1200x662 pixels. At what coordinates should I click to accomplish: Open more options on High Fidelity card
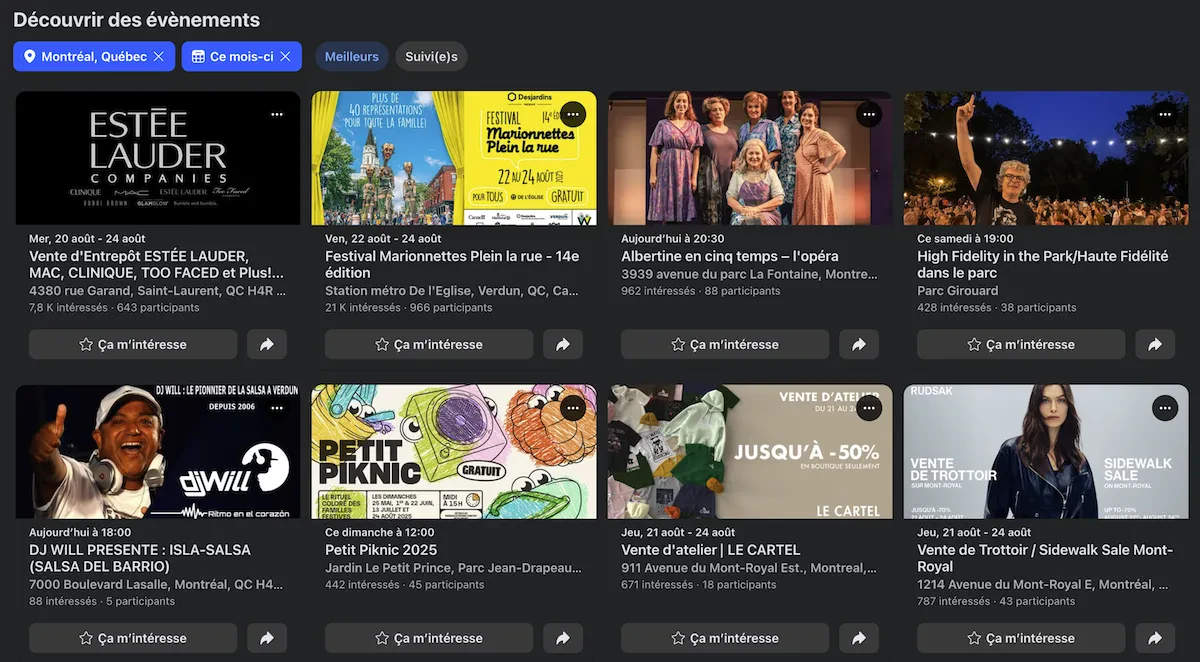[x=1165, y=114]
